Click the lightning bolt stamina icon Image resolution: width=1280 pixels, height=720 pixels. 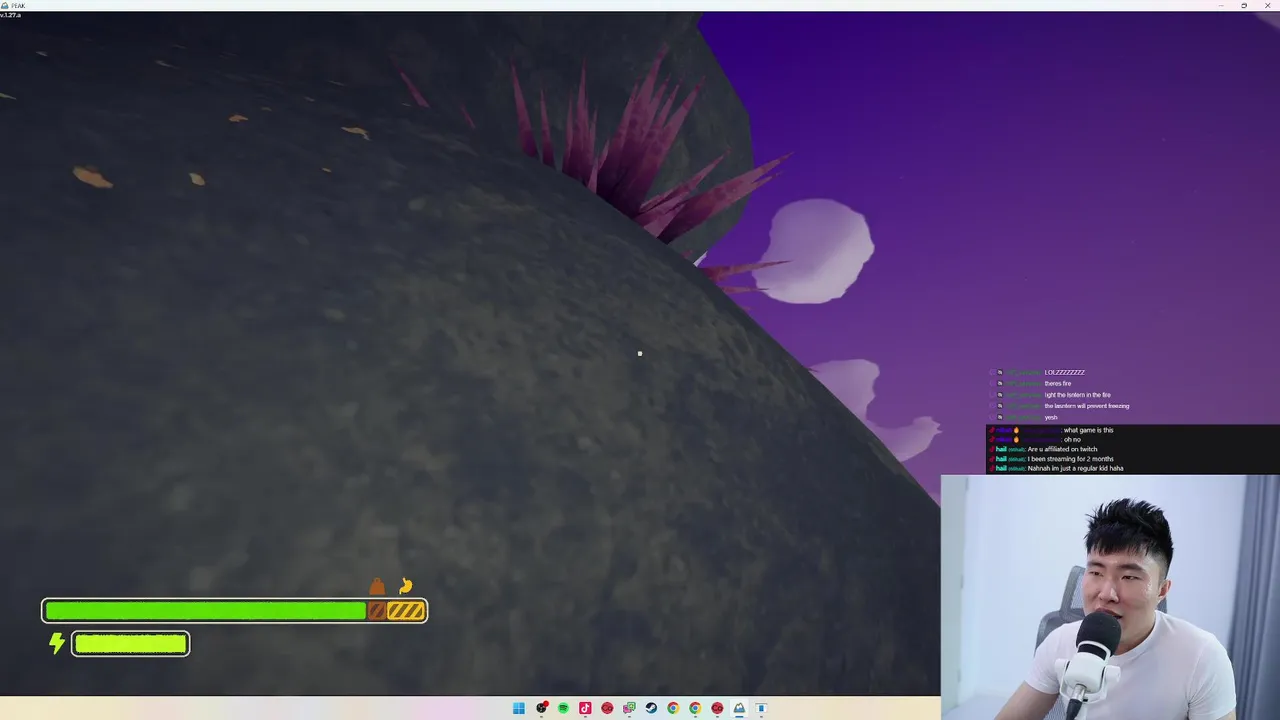click(57, 643)
